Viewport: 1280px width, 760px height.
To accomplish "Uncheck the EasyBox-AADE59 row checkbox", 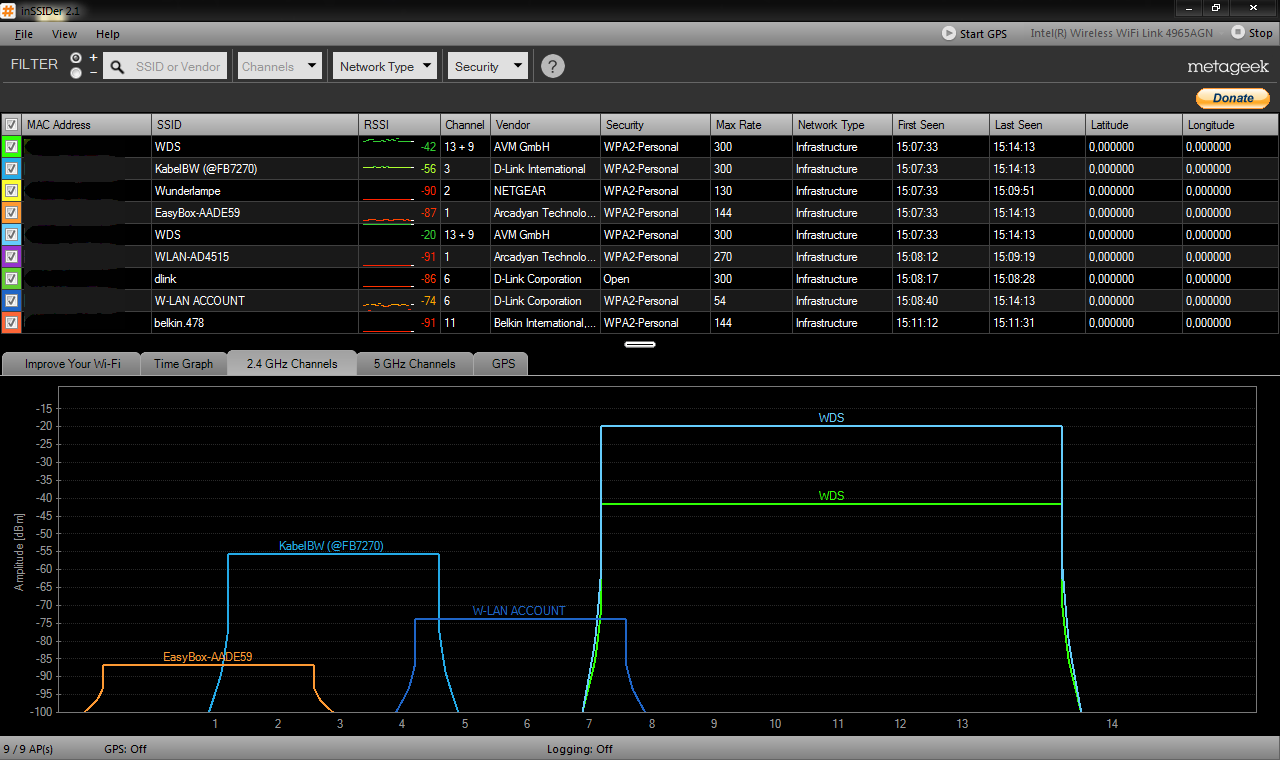I will (x=11, y=213).
